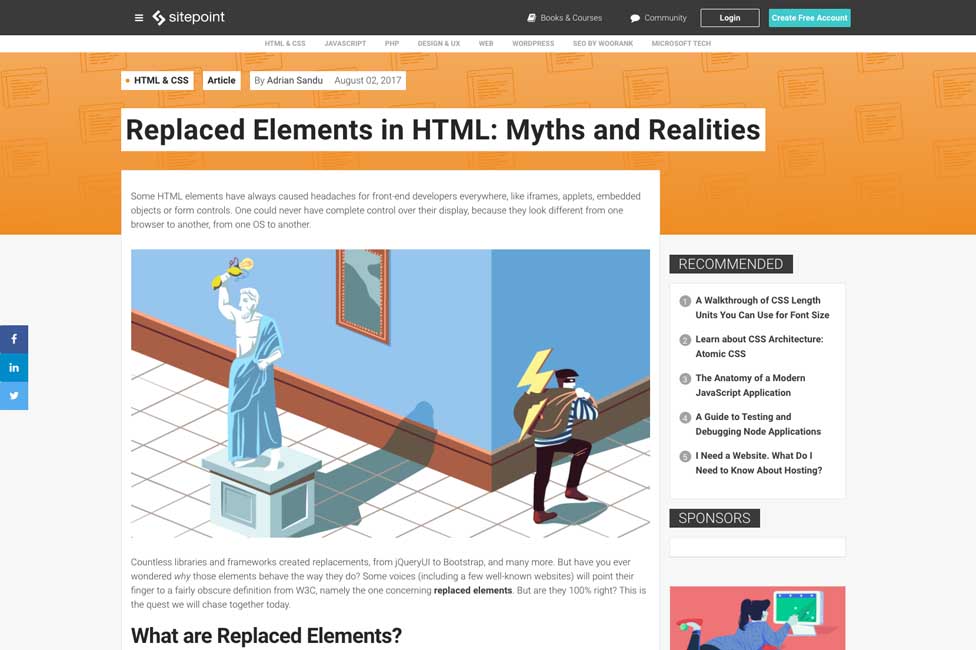Screen dimensions: 976x650
Task: Share article on Facebook
Action: click(14, 339)
